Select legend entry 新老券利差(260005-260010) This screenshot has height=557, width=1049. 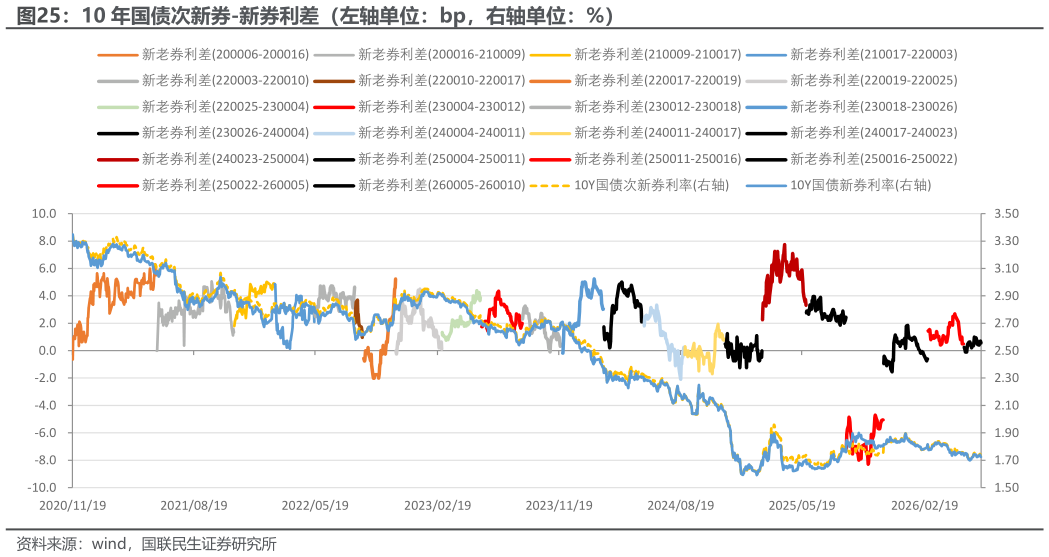(x=419, y=185)
